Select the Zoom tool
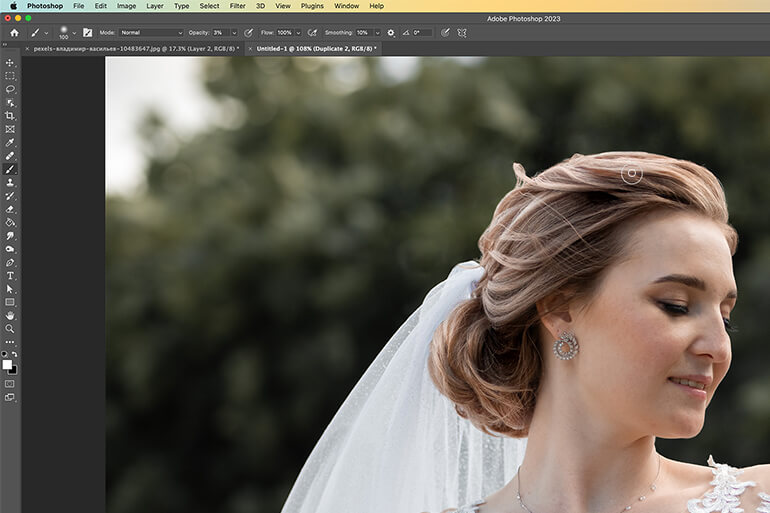This screenshot has width=770, height=513. tap(10, 328)
